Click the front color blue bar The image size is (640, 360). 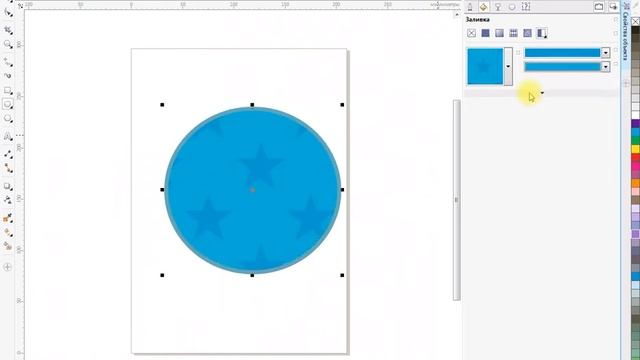(x=562, y=53)
